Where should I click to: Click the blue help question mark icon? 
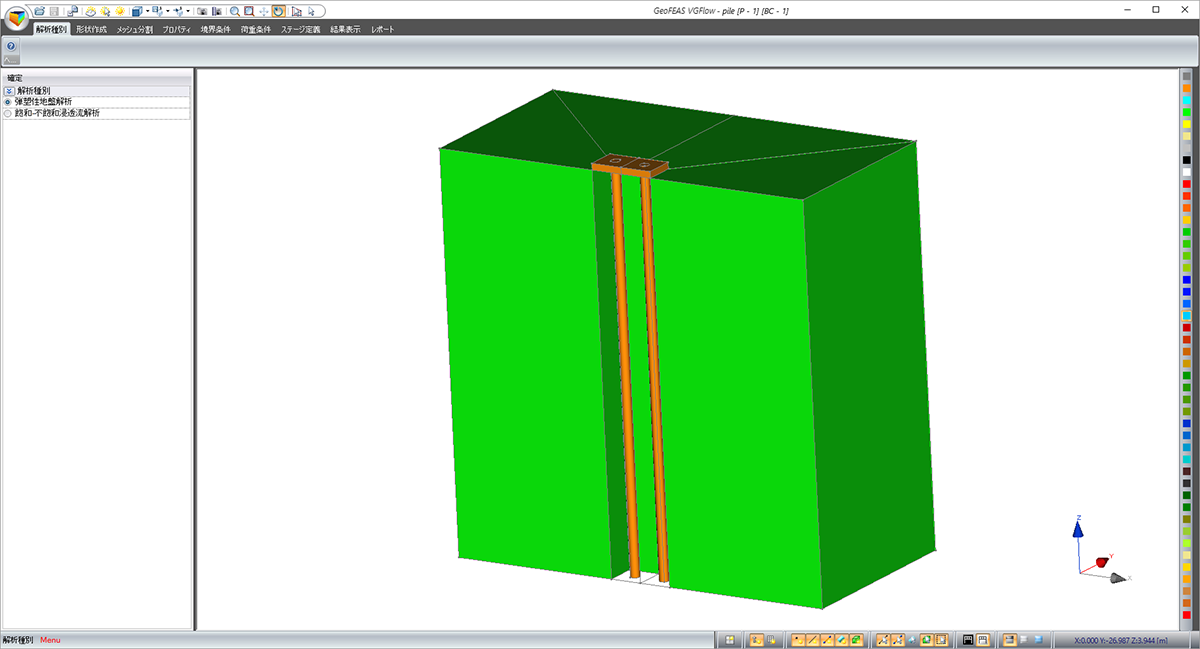pos(10,46)
